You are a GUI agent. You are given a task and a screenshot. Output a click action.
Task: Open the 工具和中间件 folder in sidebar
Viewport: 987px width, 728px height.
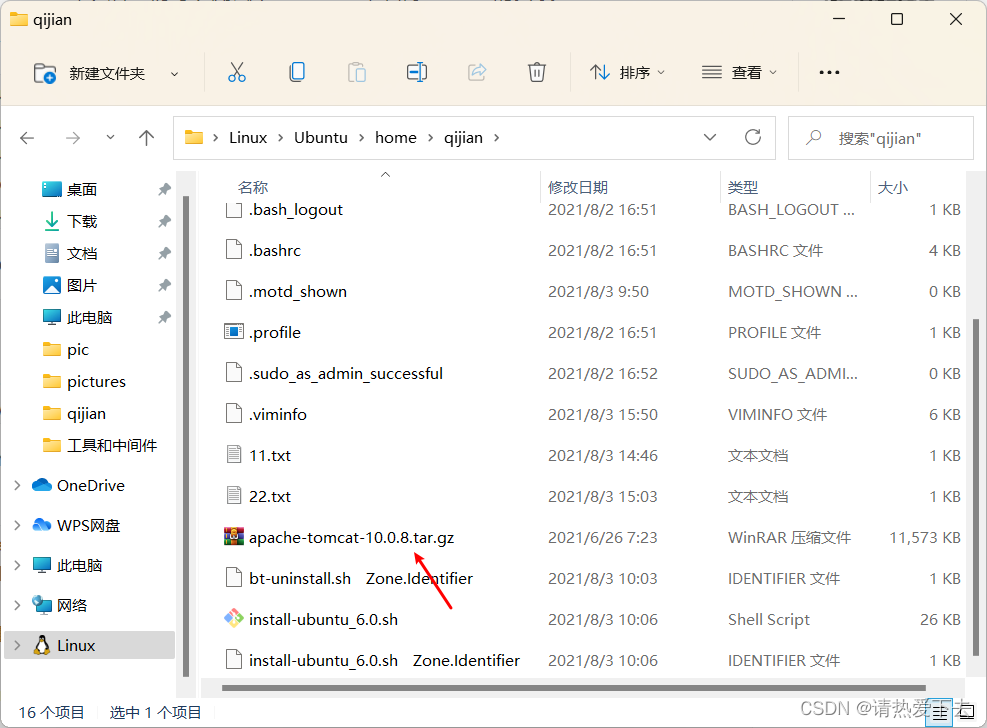[x=111, y=446]
